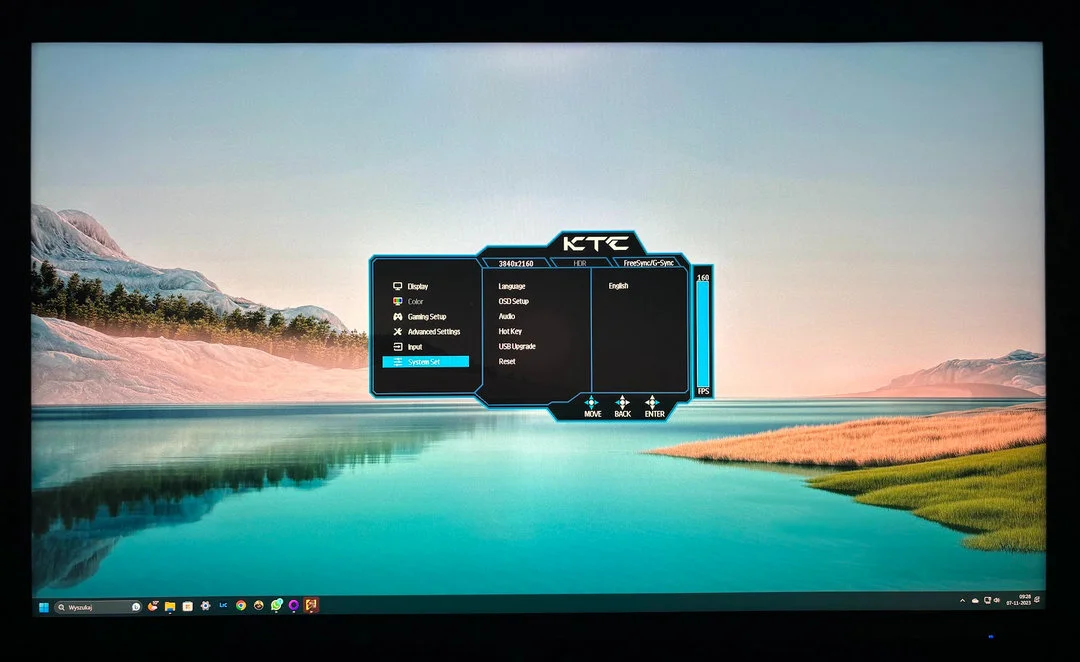1080x662 pixels.
Task: Click the highlighted System Set menu entry
Action: pos(425,362)
